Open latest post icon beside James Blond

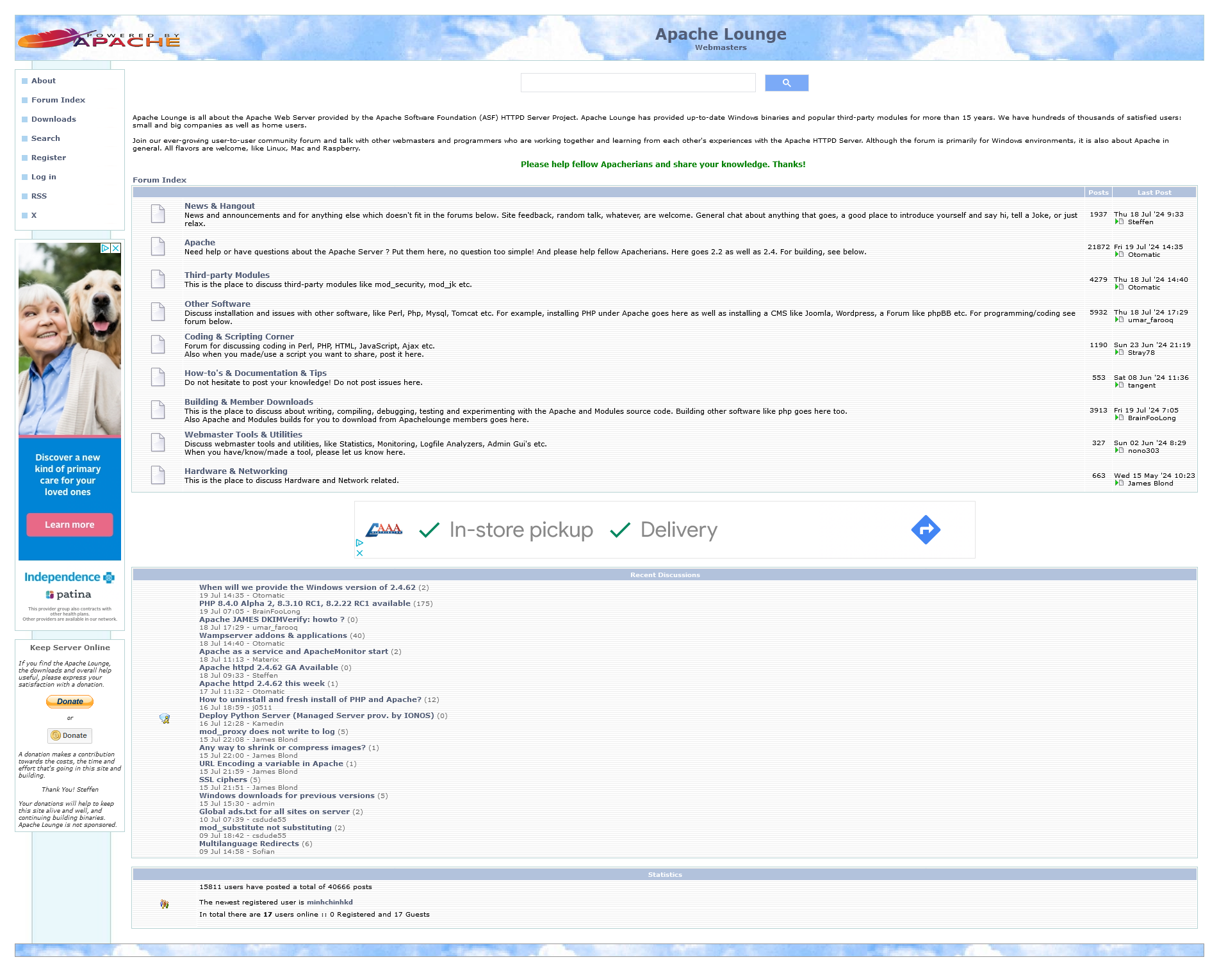(x=1119, y=483)
